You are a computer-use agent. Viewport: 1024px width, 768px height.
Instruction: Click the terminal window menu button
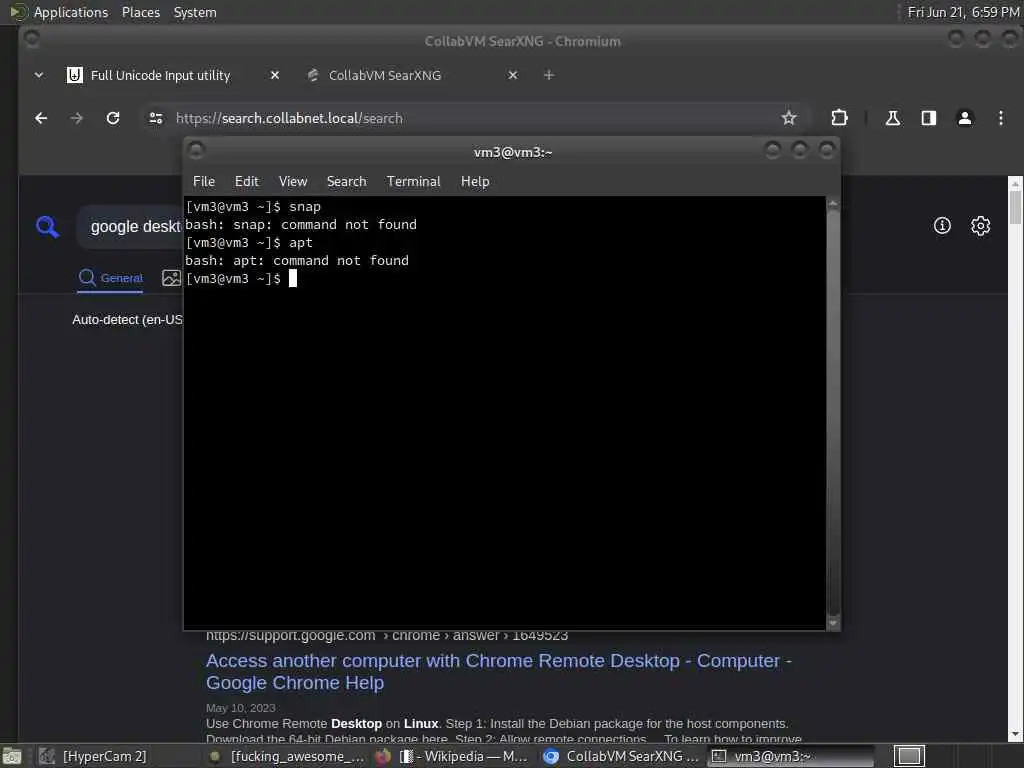click(196, 151)
